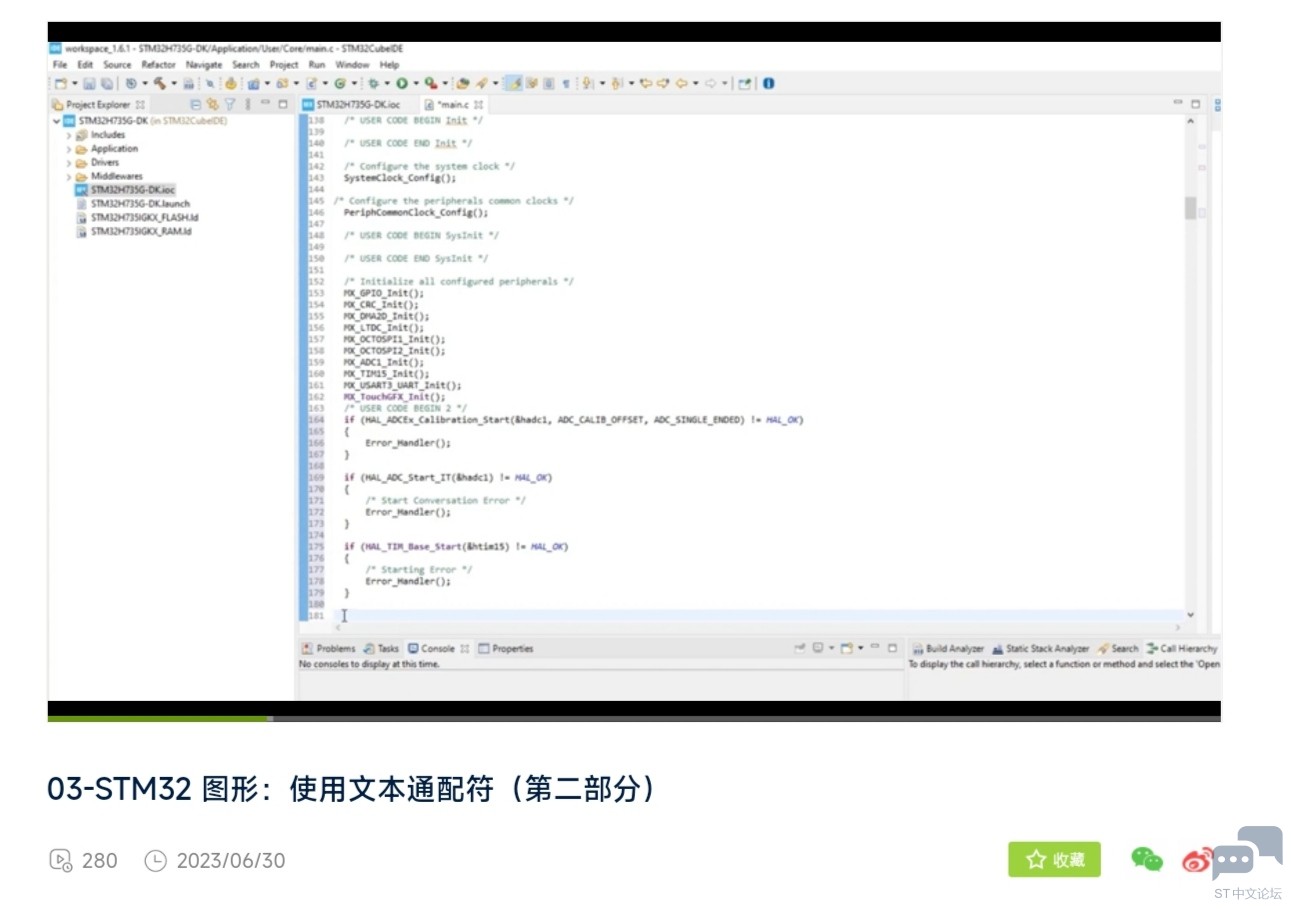The image size is (1291, 909).
Task: Click the blue information icon in toolbar
Action: tap(768, 84)
